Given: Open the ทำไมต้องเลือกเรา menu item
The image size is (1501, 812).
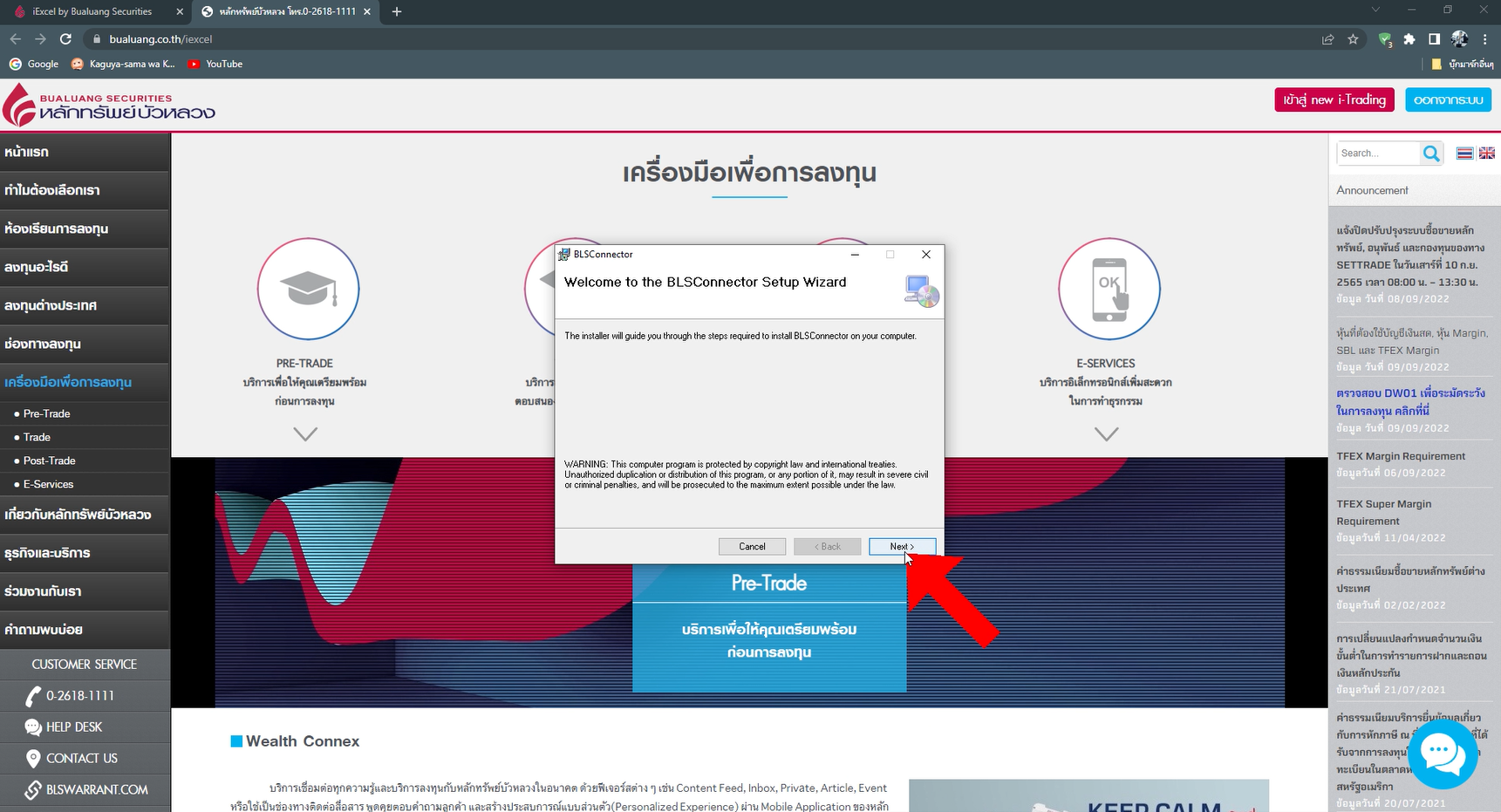Looking at the screenshot, I should tap(85, 190).
